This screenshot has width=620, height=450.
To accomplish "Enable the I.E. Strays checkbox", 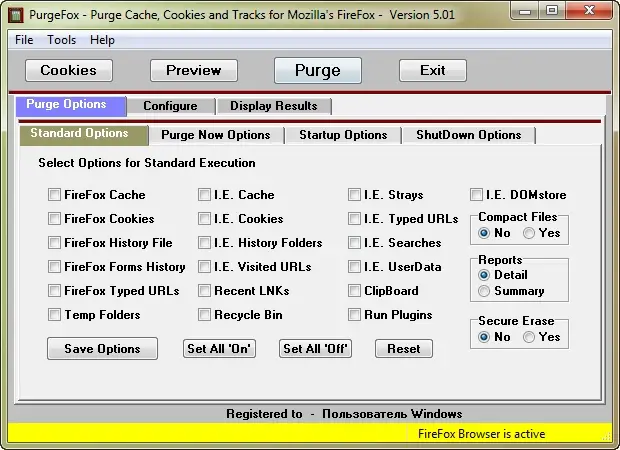I will pos(354,195).
